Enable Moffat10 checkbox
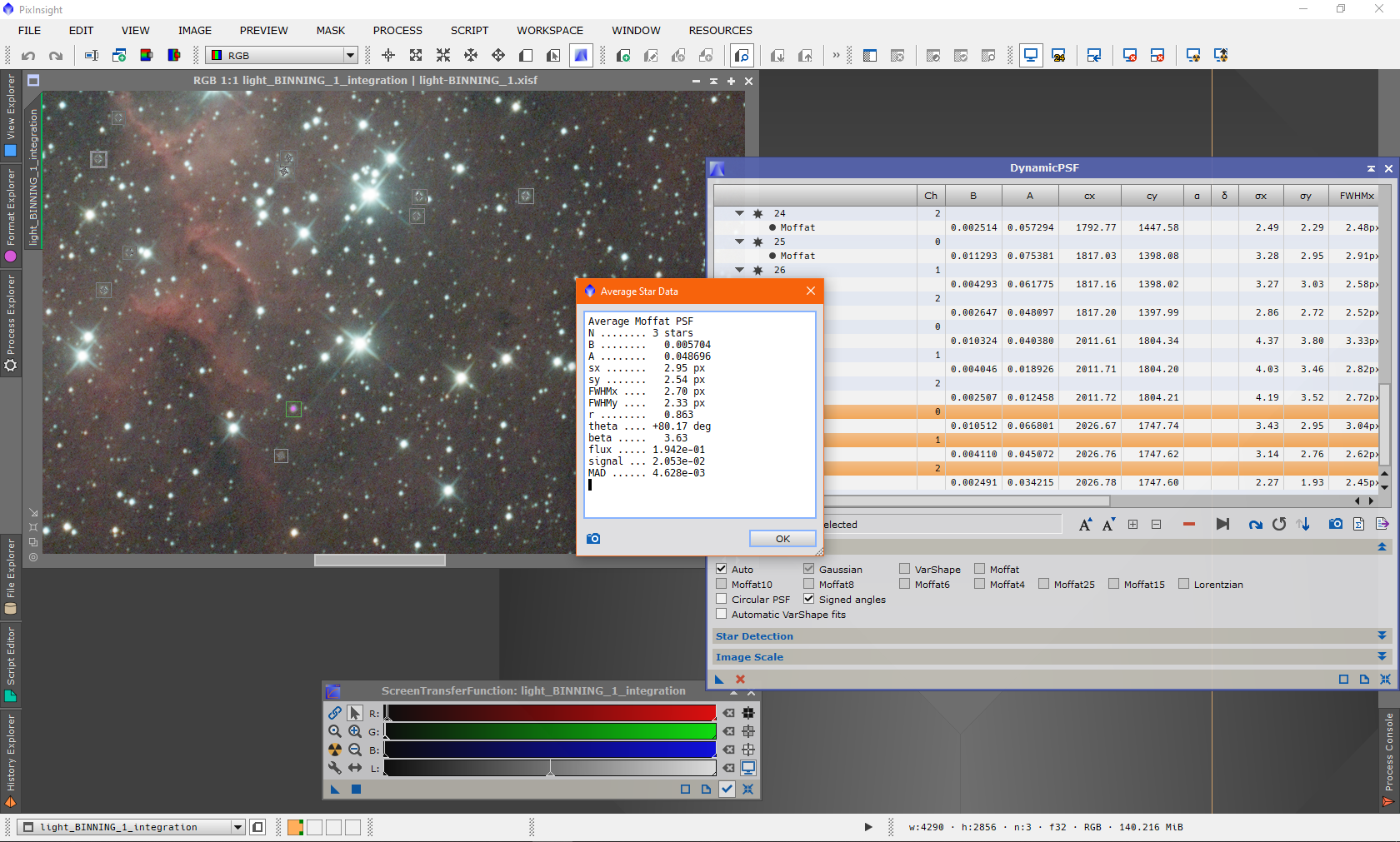The height and width of the screenshot is (842, 1400). pyautogui.click(x=722, y=584)
